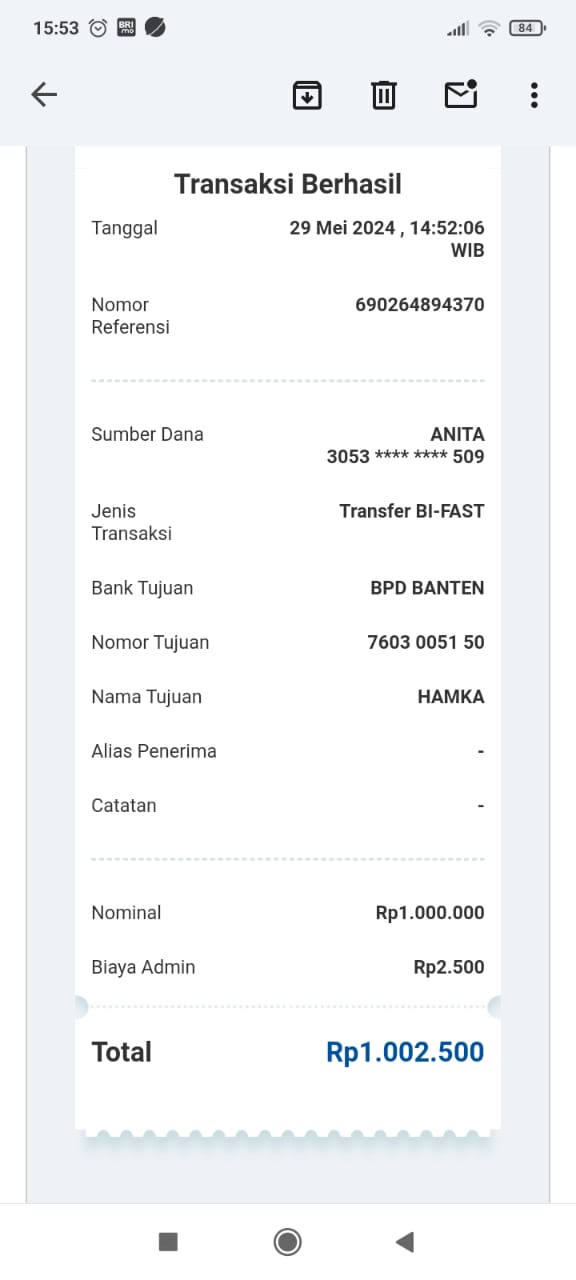Delete this receipt with the trash icon
Image resolution: width=576 pixels, height=1280 pixels.
[x=383, y=95]
